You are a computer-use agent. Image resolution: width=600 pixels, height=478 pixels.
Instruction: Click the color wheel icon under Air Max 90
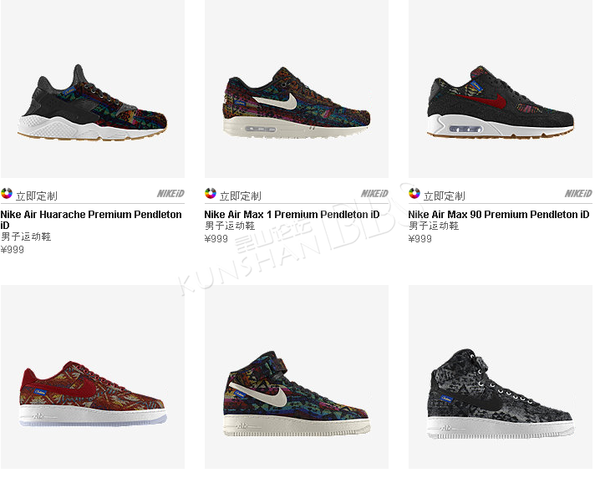(x=414, y=194)
